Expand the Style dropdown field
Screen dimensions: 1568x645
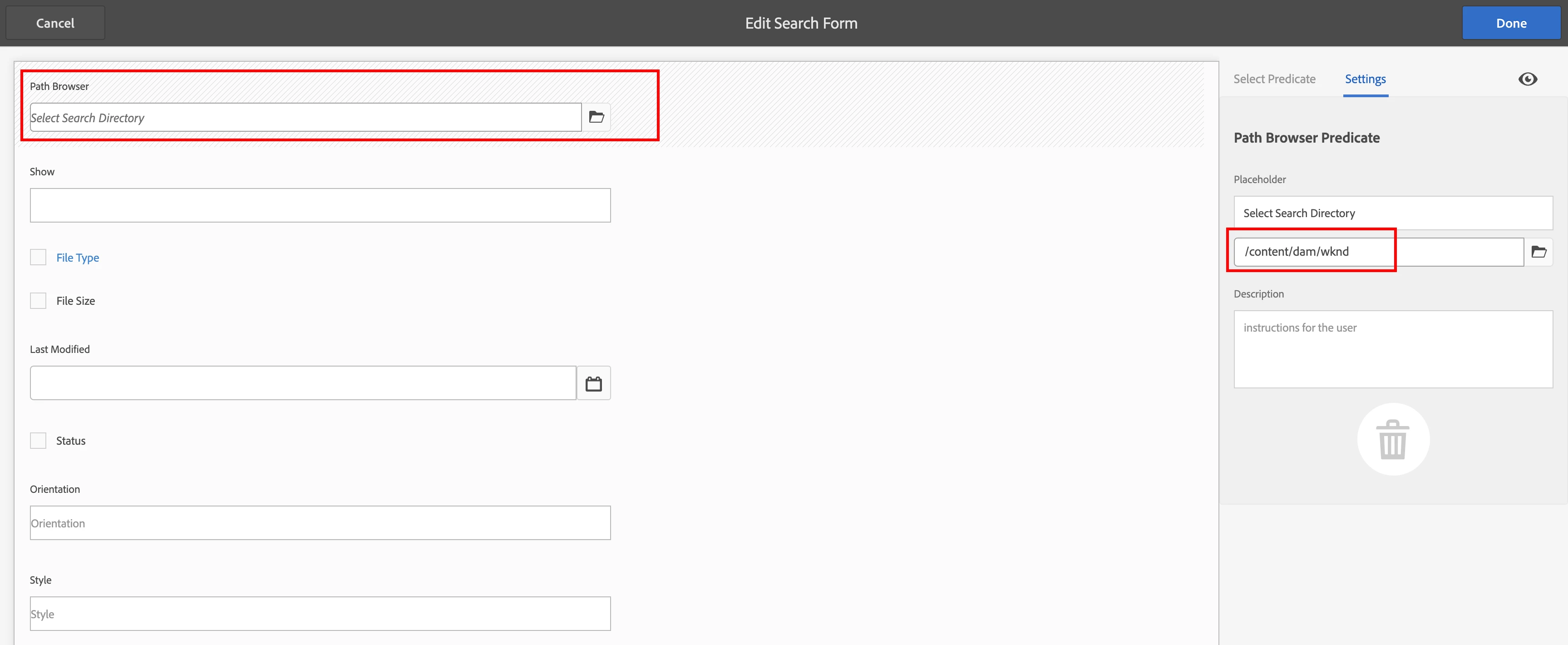click(x=320, y=613)
